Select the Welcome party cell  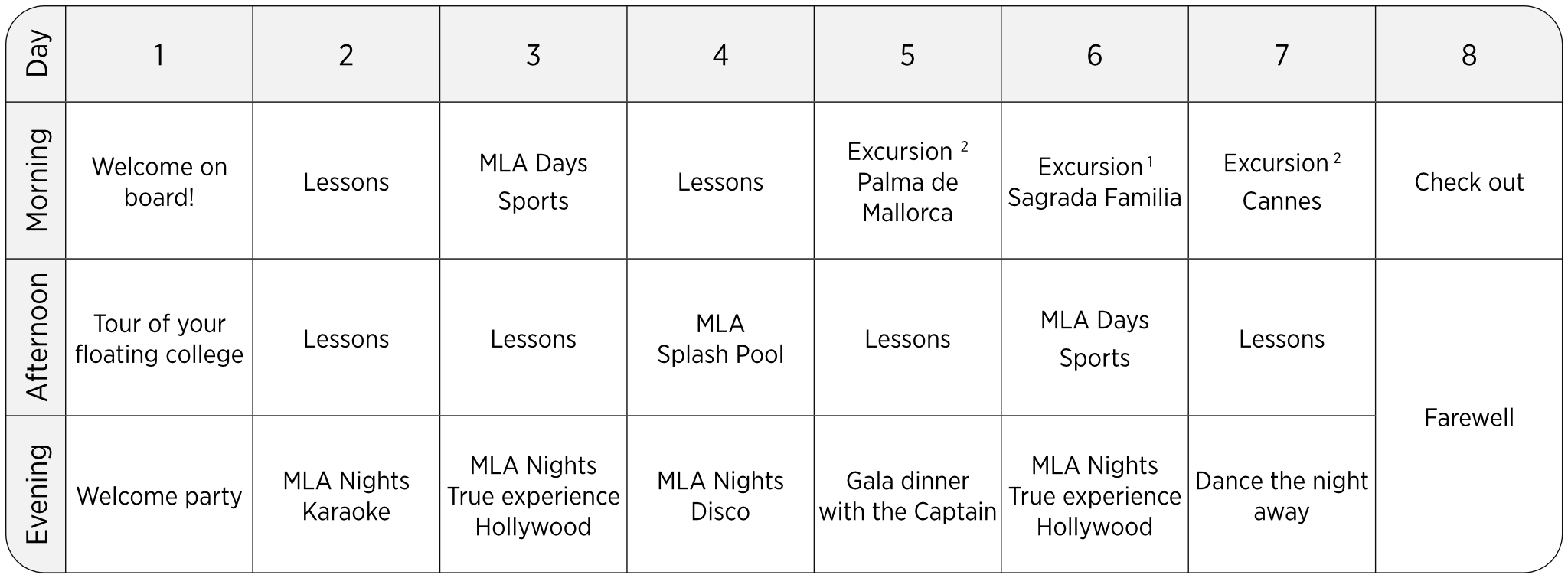click(159, 496)
